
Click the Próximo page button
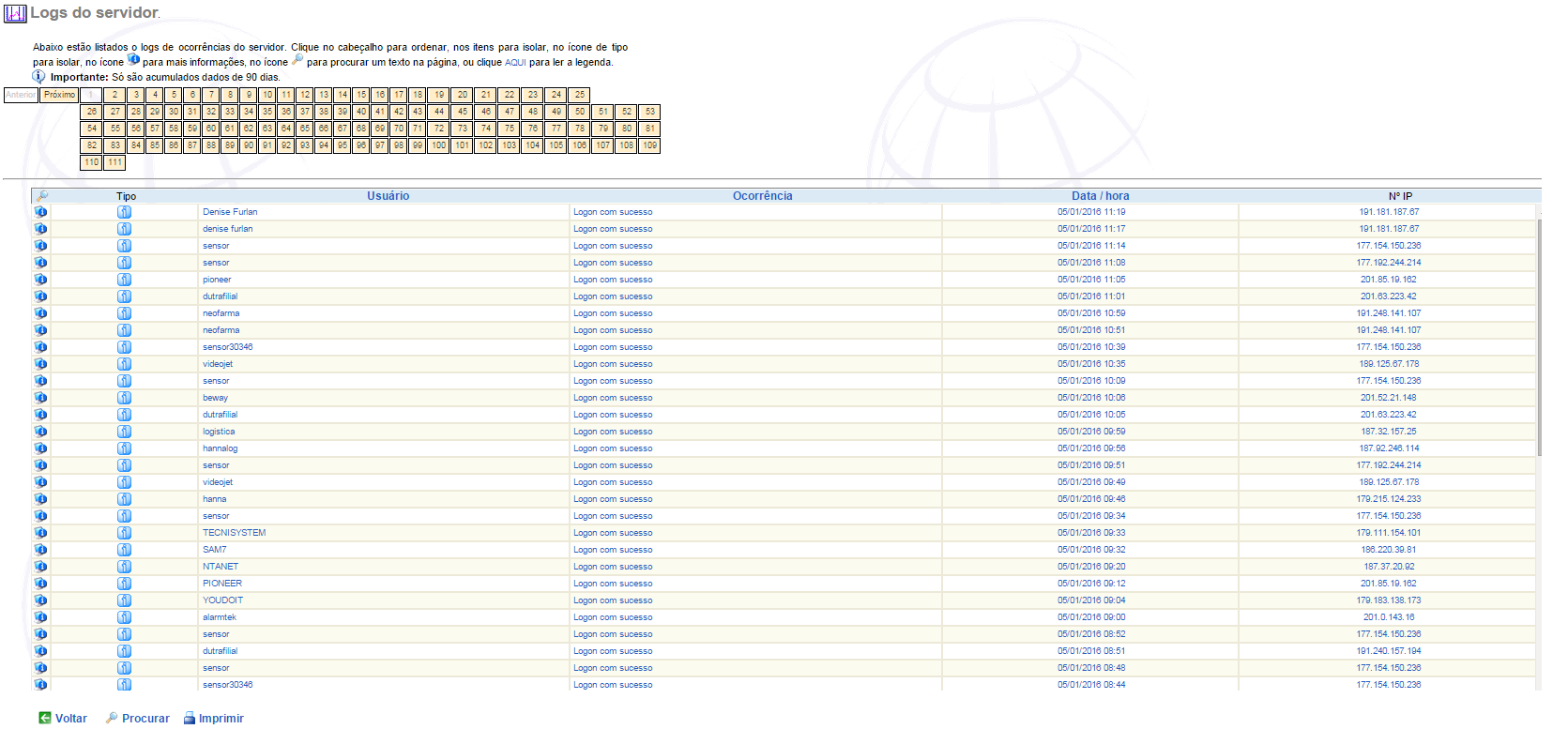point(59,95)
